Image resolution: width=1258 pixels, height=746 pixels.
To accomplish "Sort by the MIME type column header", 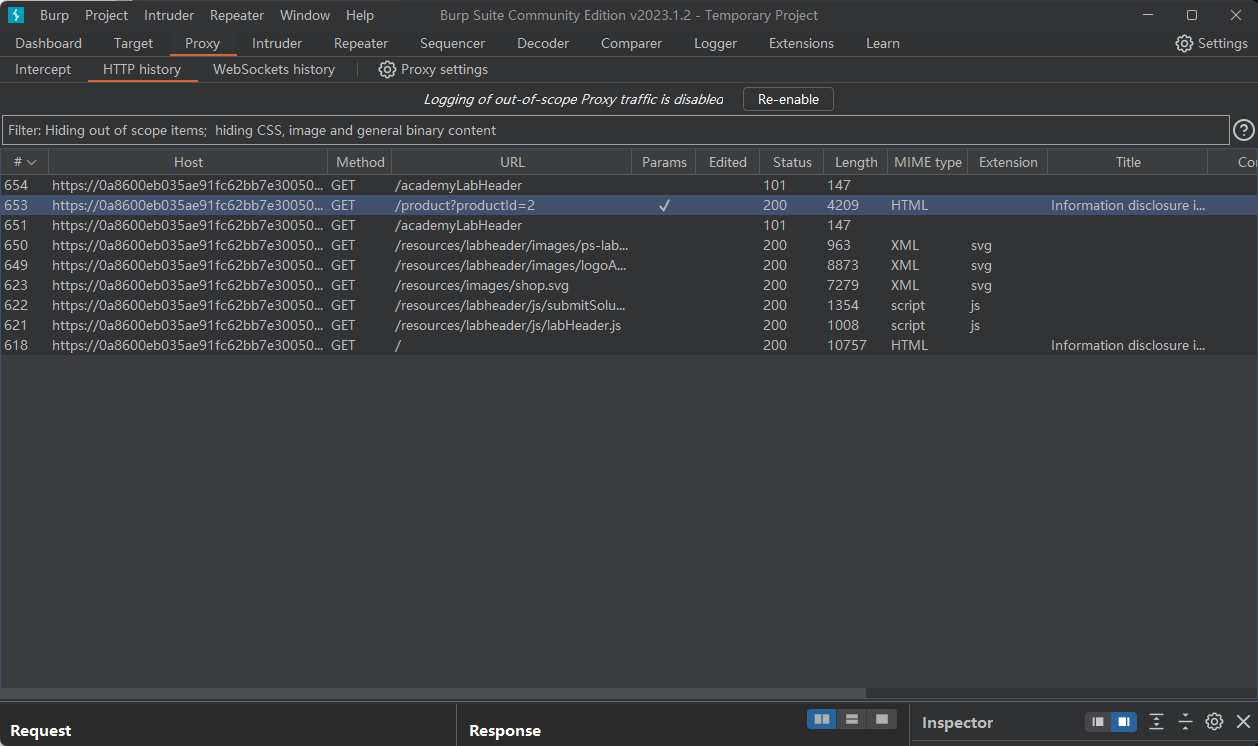I will coord(928,162).
